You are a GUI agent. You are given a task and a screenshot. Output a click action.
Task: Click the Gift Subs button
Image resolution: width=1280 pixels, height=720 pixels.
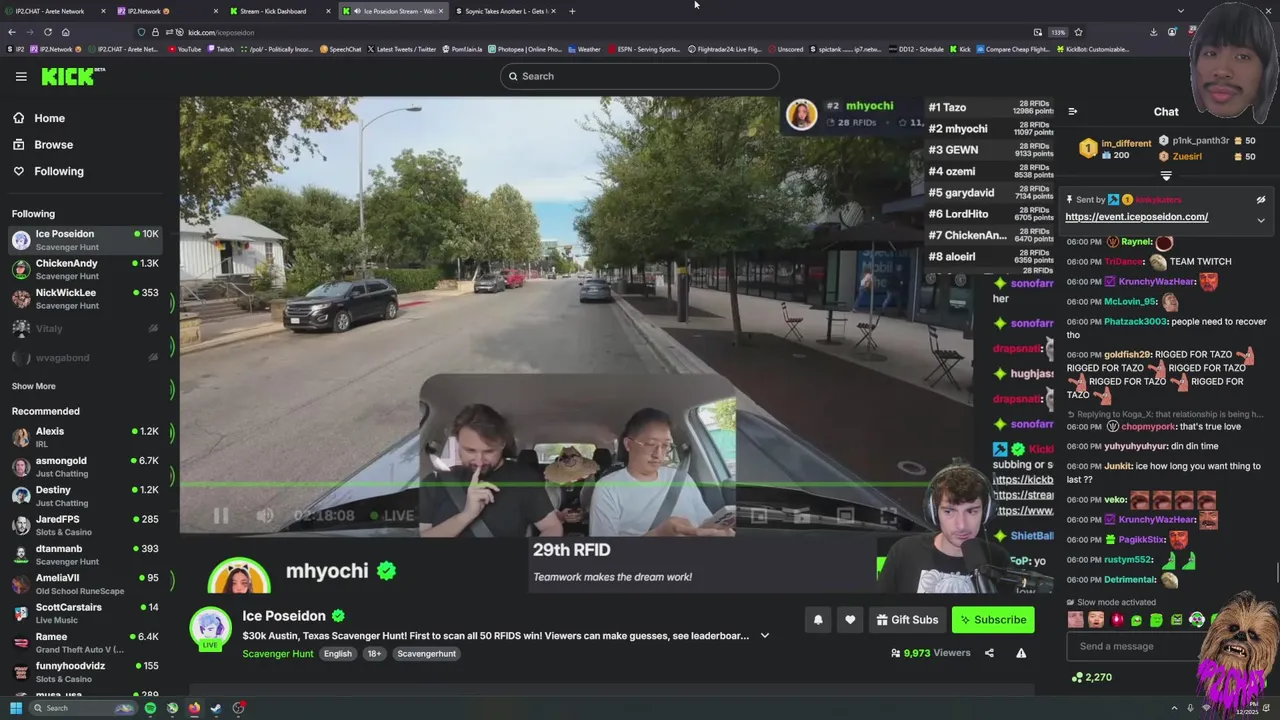907,620
